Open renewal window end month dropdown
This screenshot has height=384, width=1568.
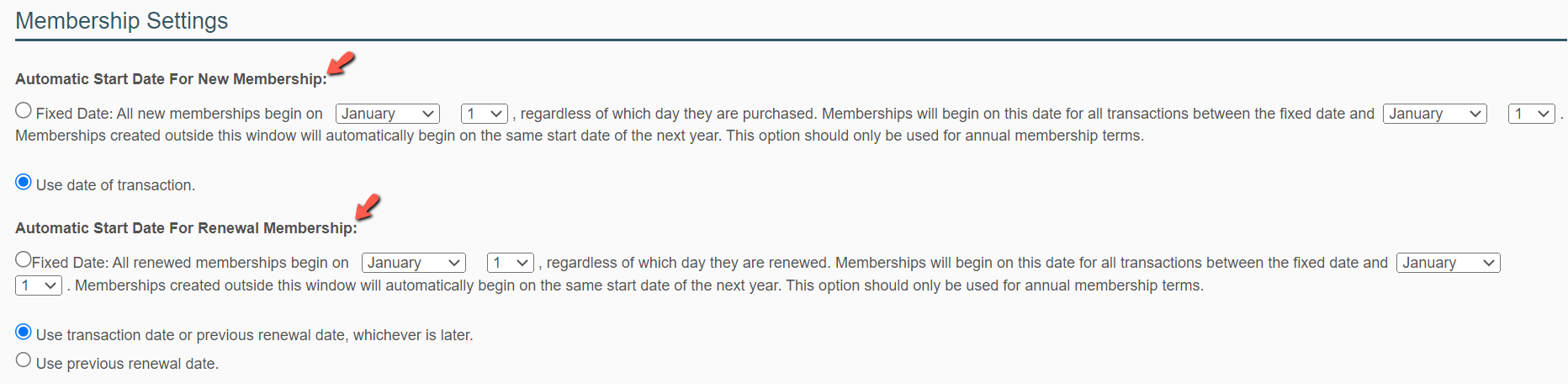1449,263
